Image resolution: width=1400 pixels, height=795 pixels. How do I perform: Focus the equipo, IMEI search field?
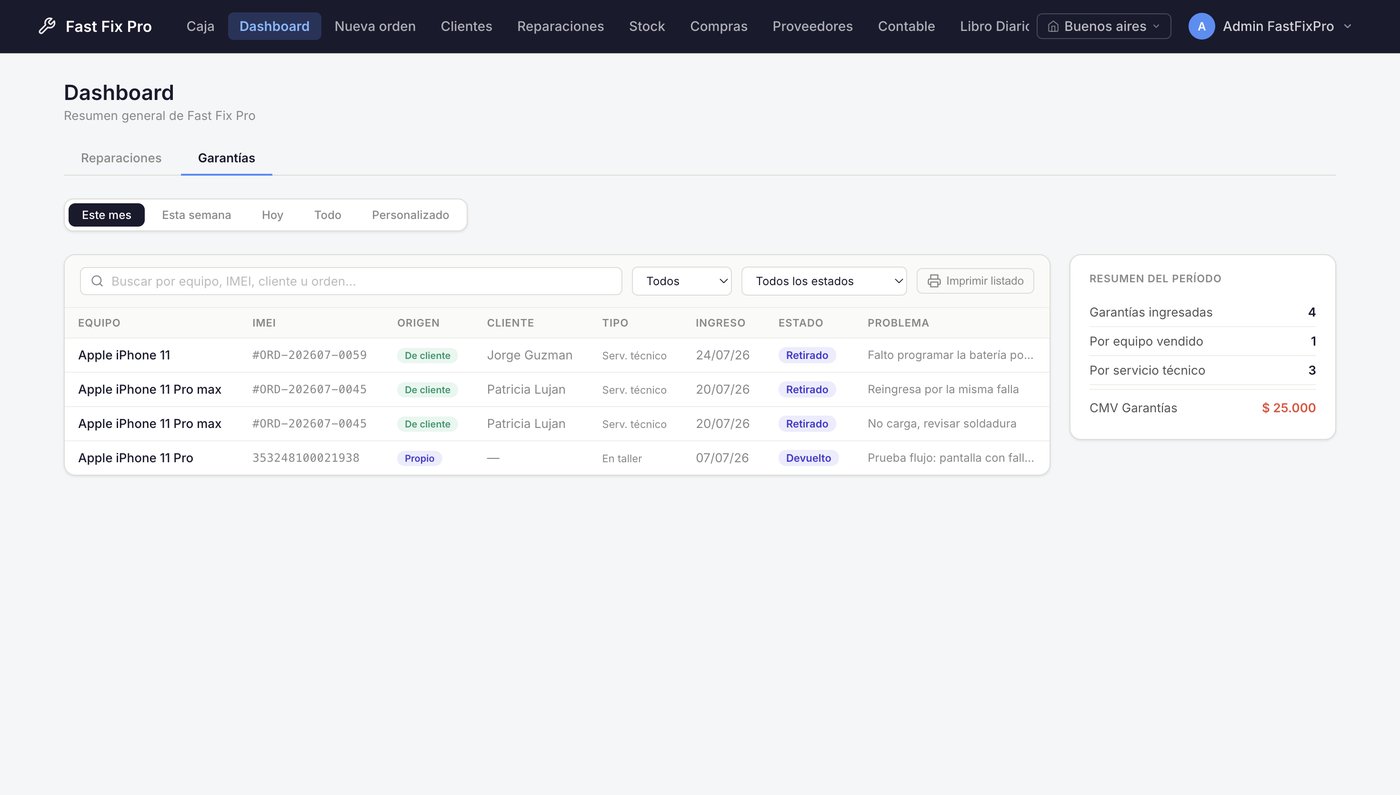coord(351,281)
